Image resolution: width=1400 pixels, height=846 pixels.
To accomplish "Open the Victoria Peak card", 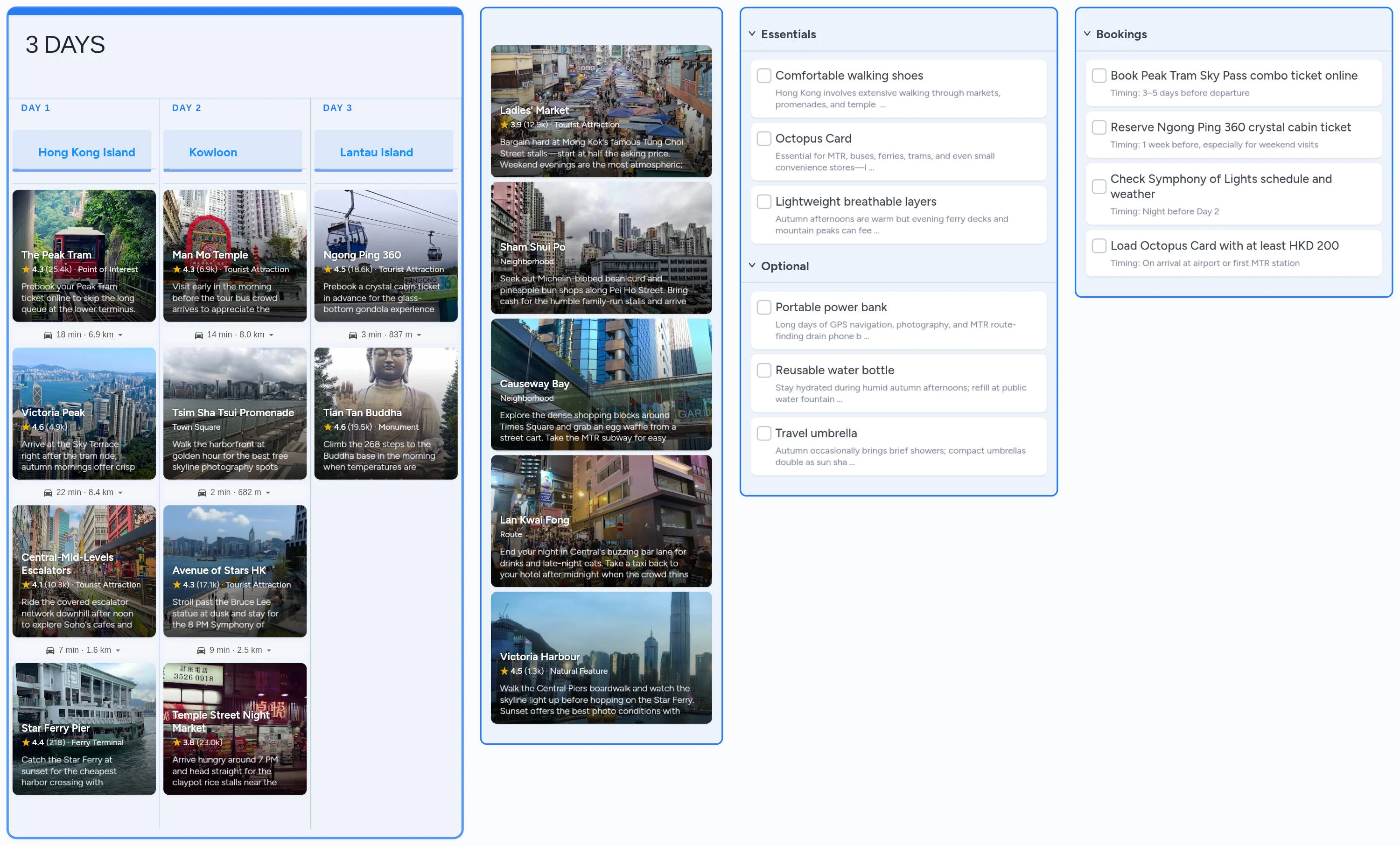I will [84, 413].
